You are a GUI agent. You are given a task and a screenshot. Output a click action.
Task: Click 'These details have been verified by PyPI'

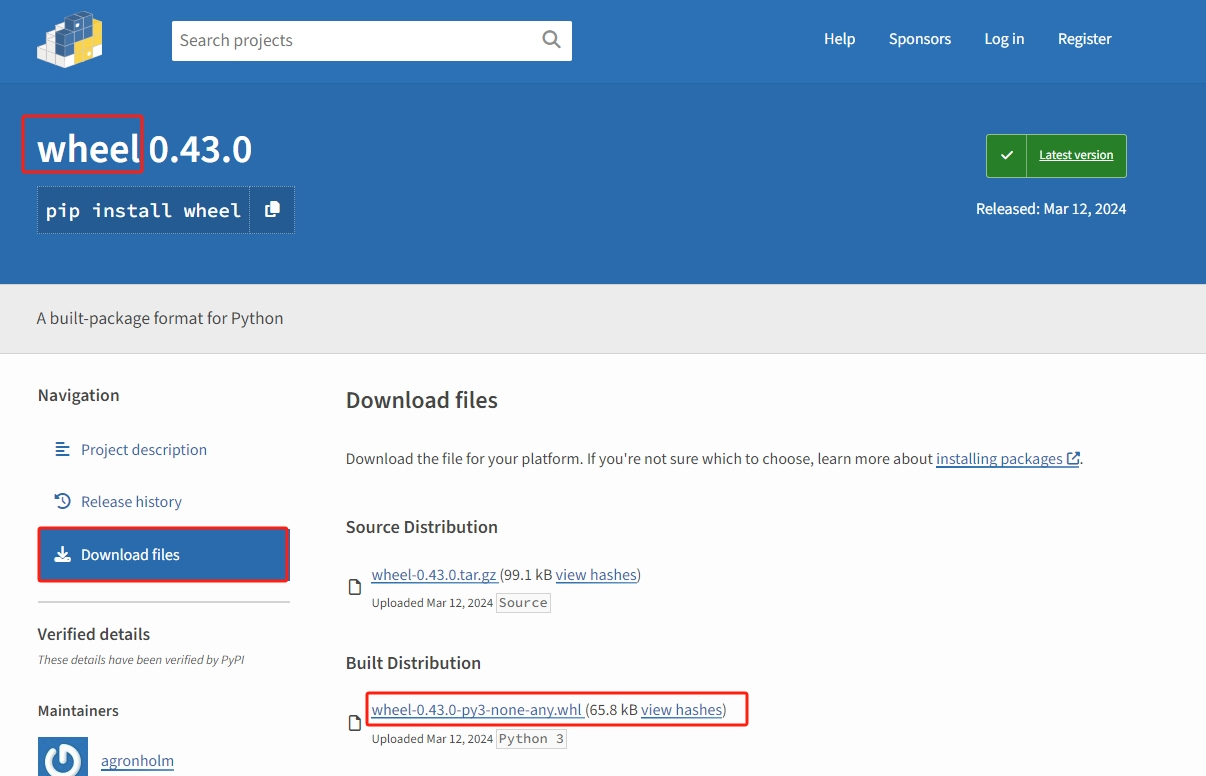pos(141,660)
